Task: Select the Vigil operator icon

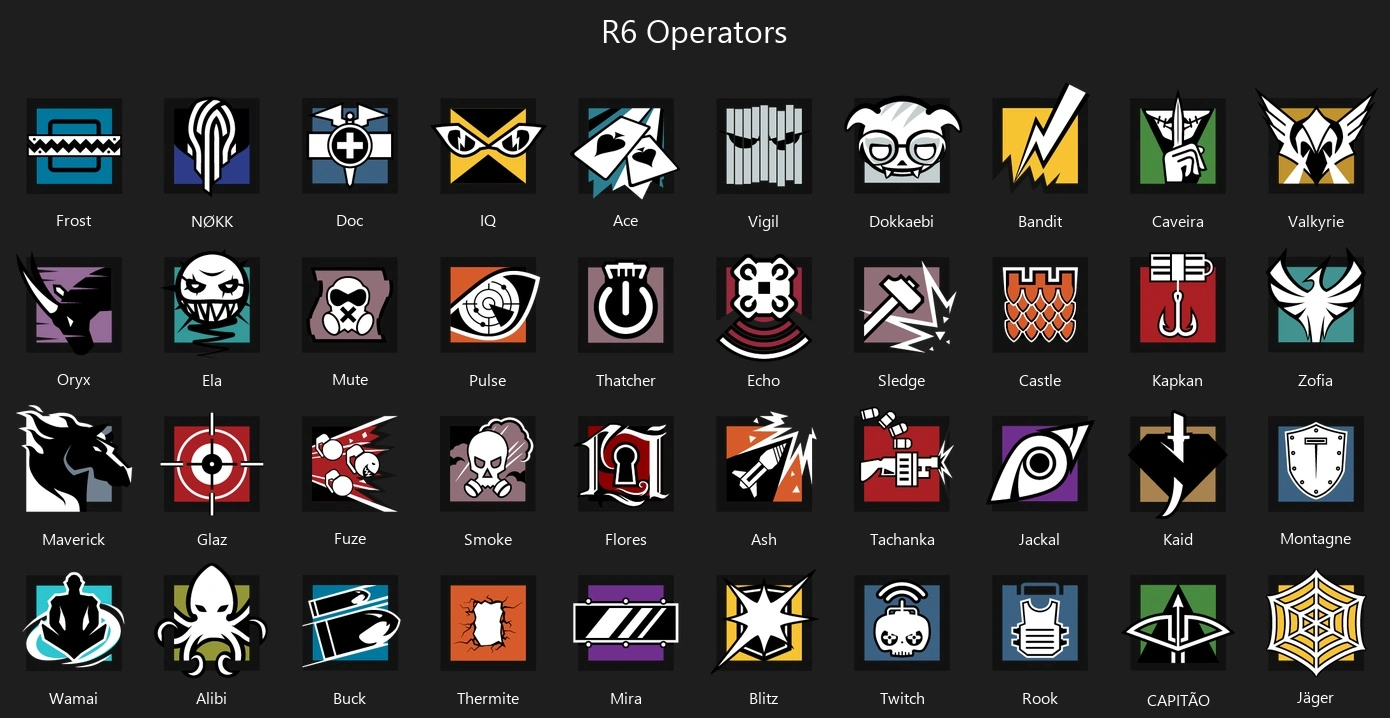Action: pos(764,146)
